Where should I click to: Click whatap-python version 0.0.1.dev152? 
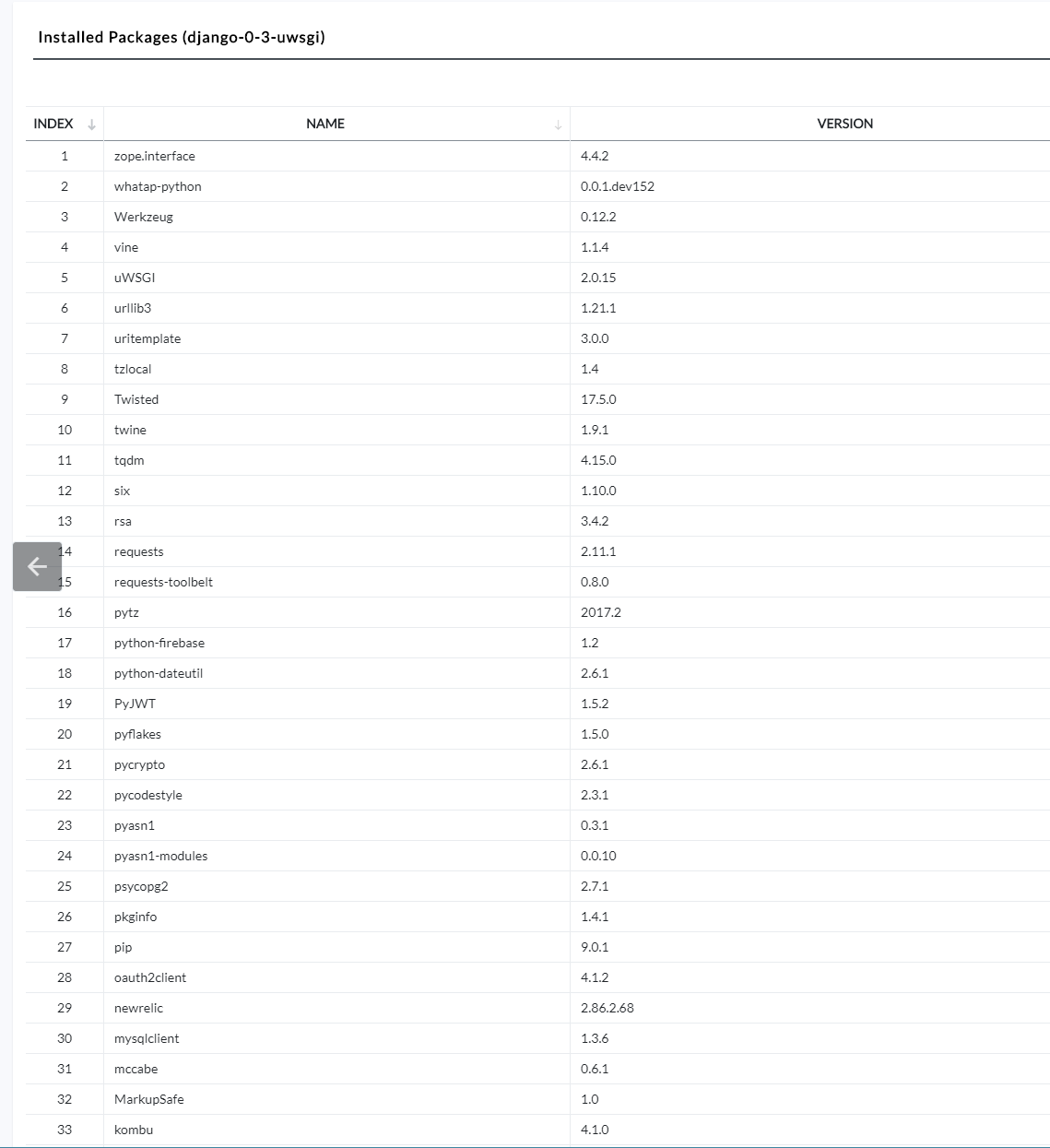tap(619, 186)
